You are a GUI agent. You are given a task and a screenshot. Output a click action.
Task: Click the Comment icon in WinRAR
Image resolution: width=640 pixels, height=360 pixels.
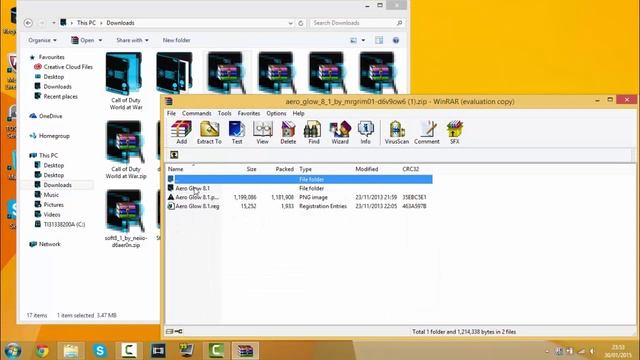coord(427,132)
